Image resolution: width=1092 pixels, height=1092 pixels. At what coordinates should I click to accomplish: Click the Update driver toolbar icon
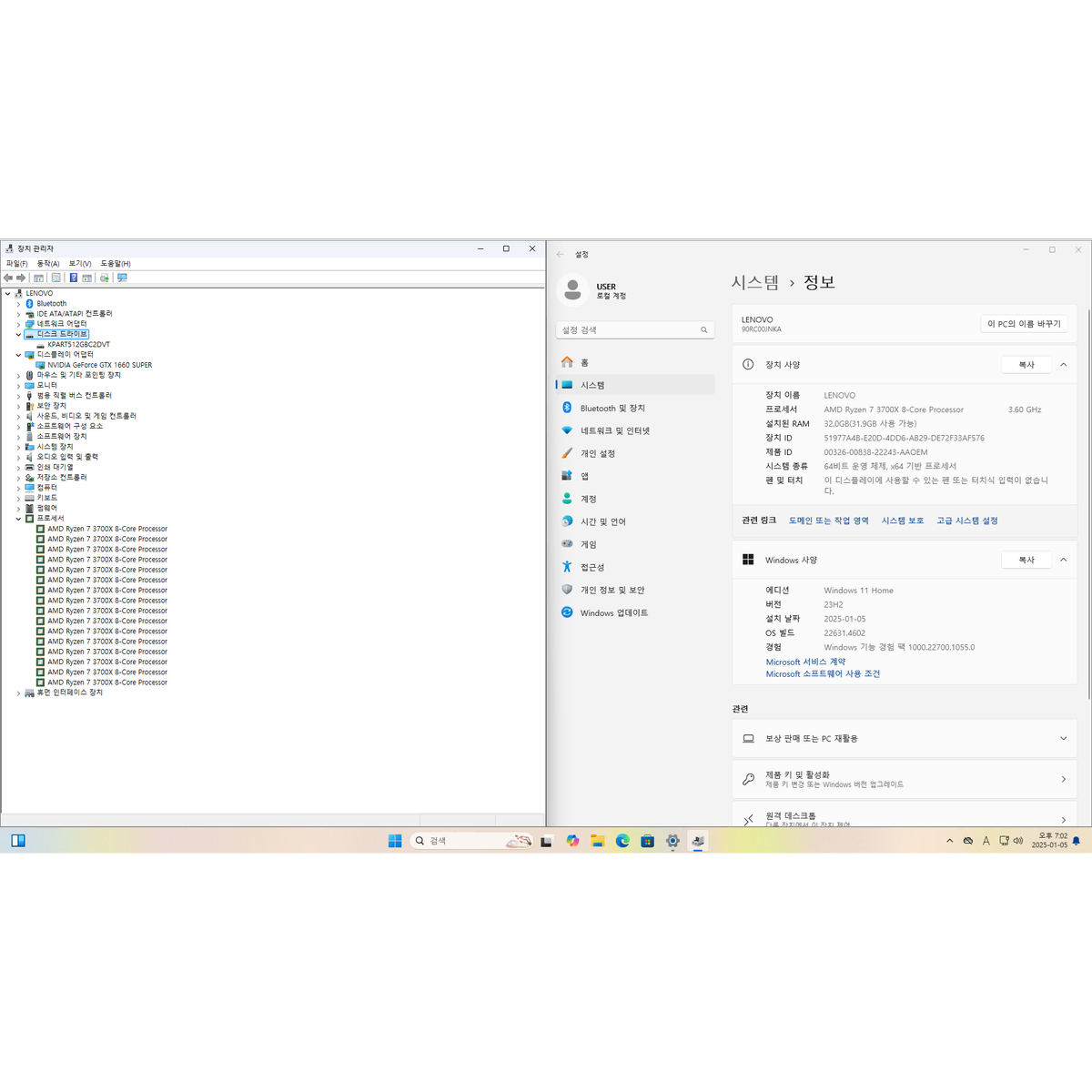(x=105, y=278)
